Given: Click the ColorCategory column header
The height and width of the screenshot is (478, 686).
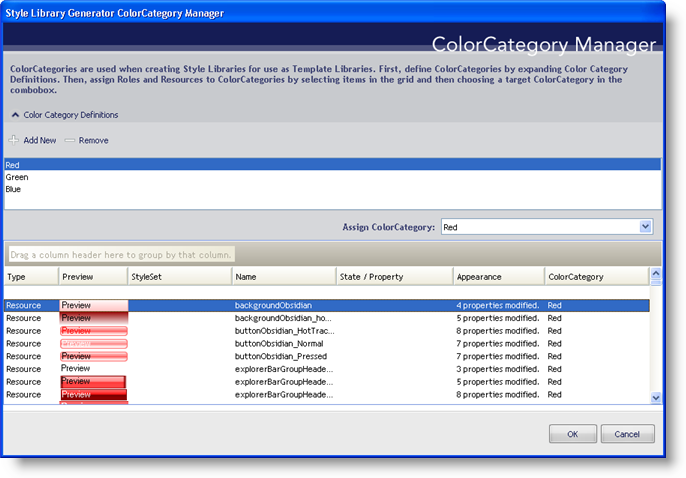Looking at the screenshot, I should pyautogui.click(x=595, y=276).
